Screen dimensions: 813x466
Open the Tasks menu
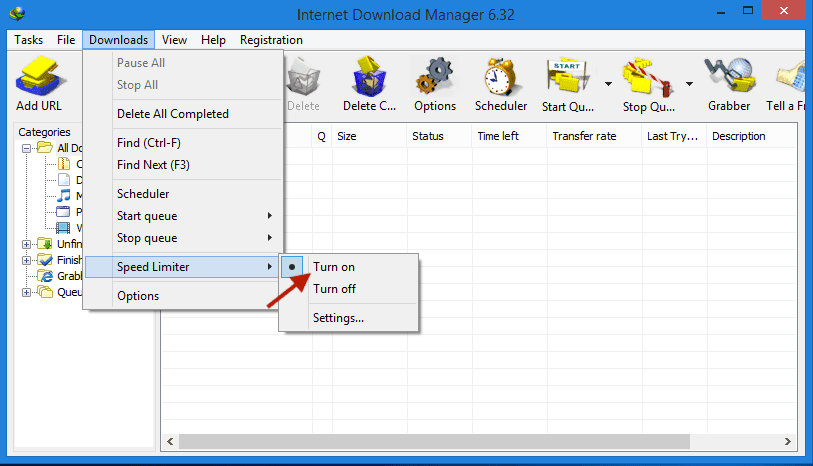click(x=29, y=40)
